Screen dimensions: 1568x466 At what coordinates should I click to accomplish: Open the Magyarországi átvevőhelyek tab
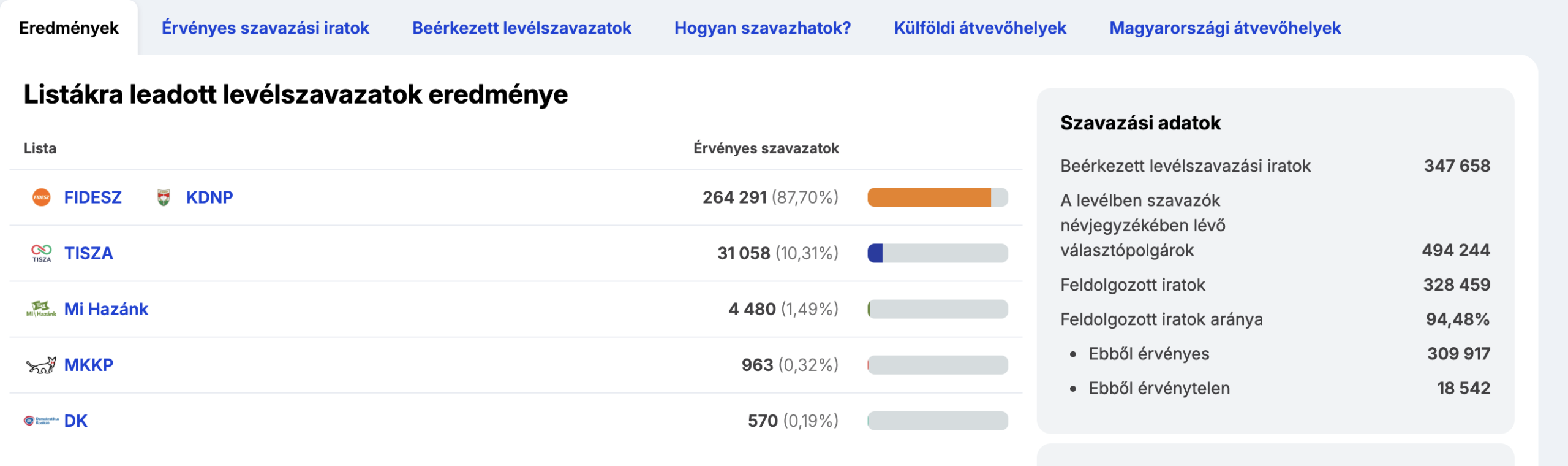point(1225,28)
